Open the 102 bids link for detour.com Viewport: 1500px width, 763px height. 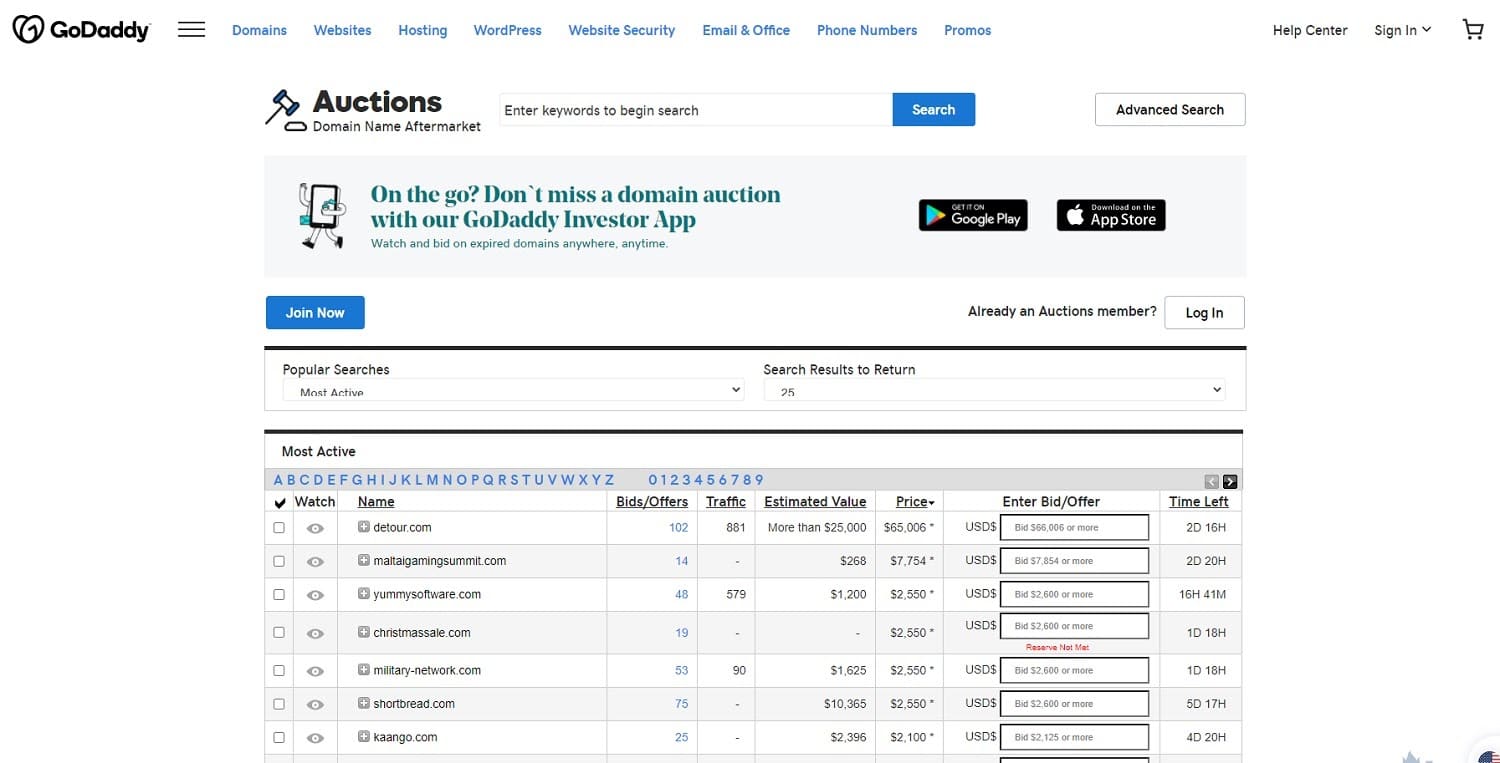point(678,526)
